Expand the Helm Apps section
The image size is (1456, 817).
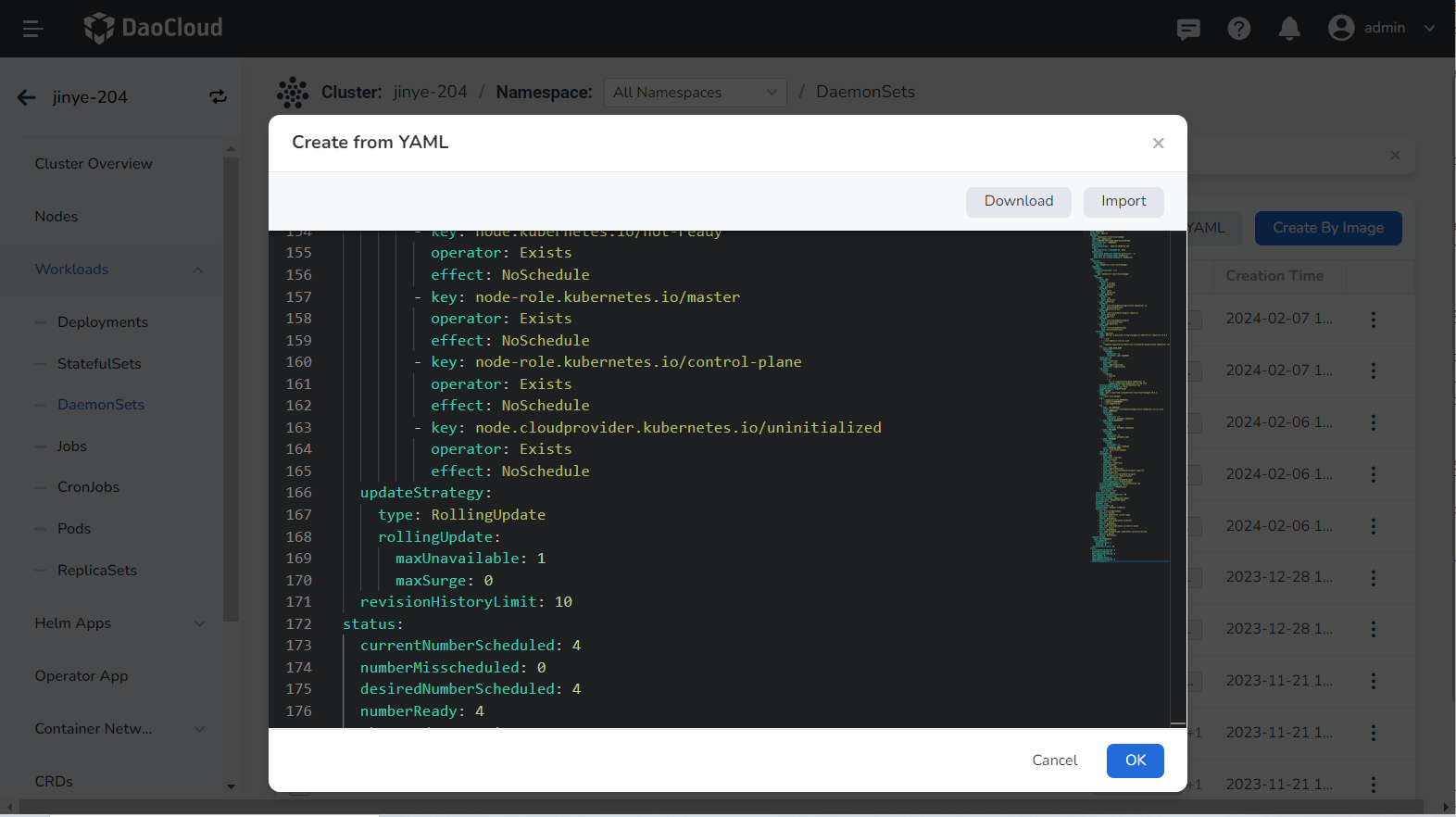point(199,623)
